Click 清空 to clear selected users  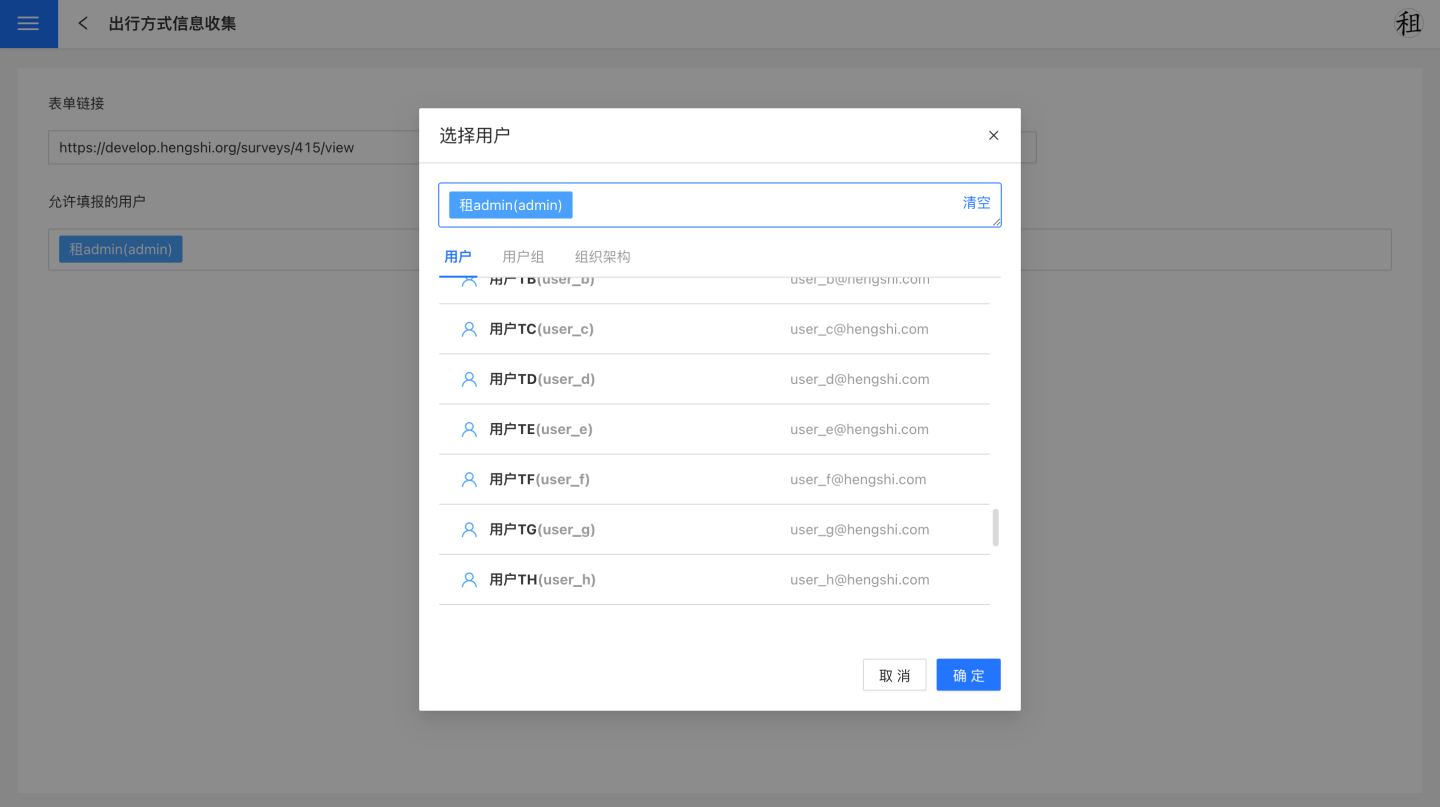pyautogui.click(x=976, y=203)
